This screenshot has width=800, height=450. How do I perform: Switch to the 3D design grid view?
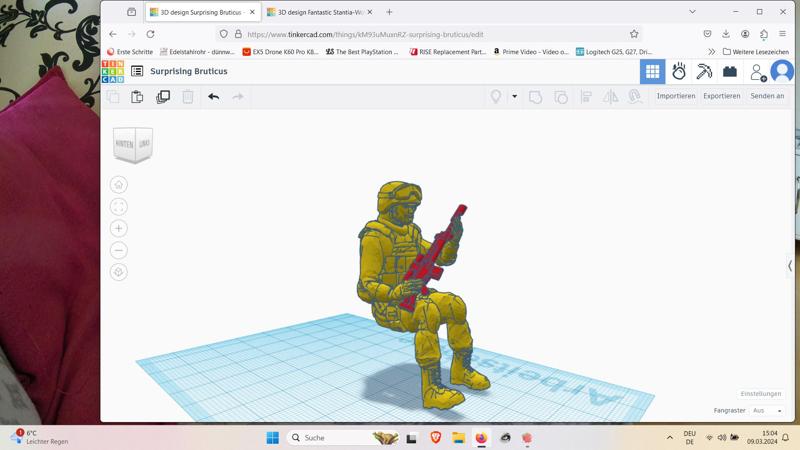[x=652, y=72]
